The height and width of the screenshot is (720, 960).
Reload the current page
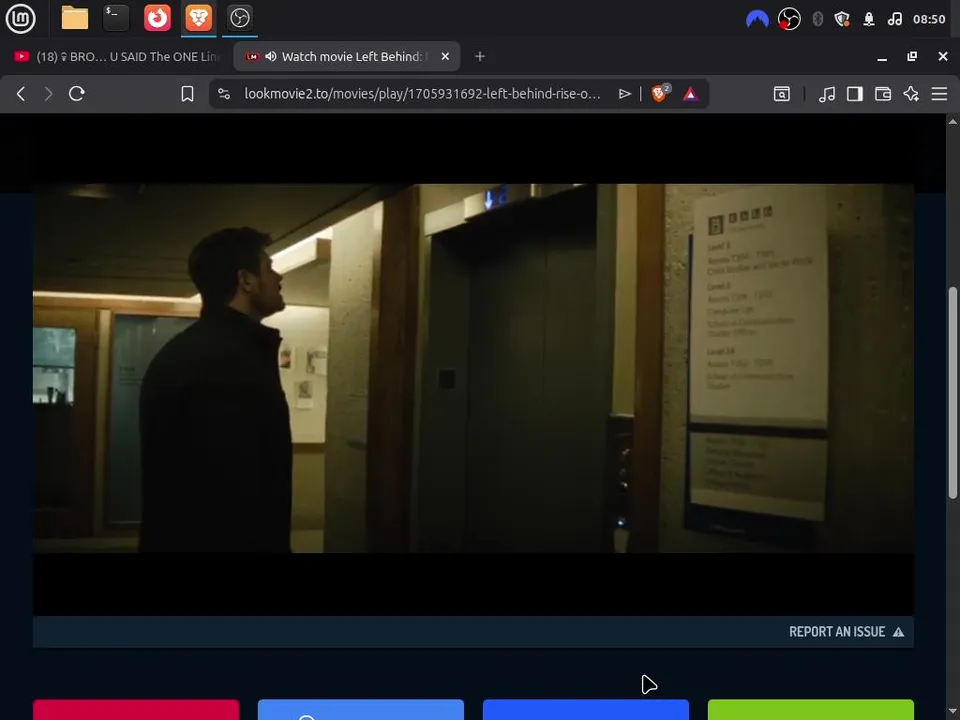77,94
